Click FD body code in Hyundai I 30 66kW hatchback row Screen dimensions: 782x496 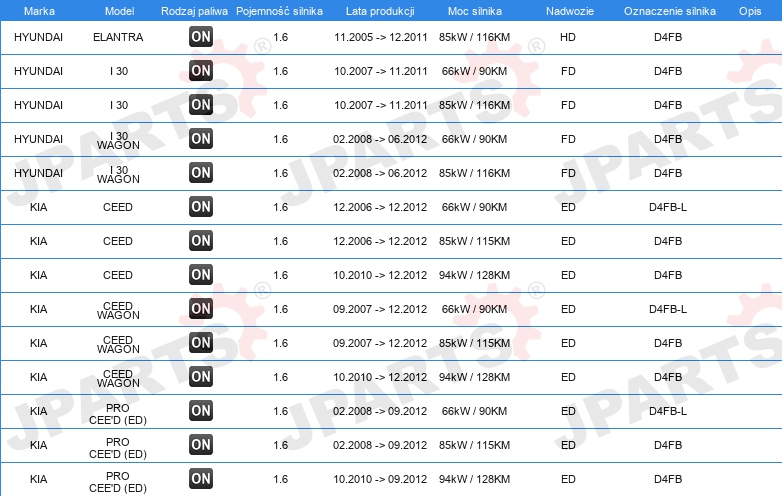[568, 71]
